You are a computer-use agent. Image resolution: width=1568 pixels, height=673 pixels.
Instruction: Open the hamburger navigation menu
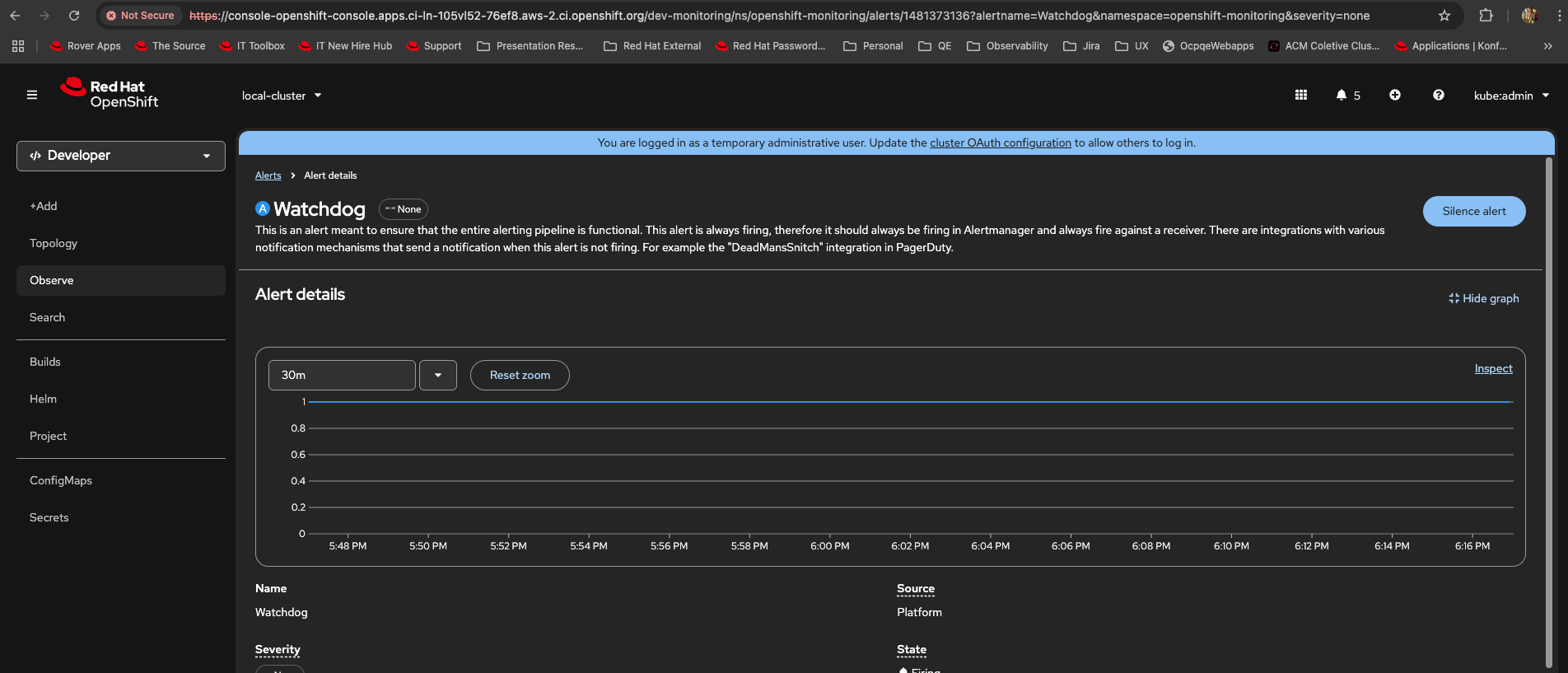pos(32,96)
